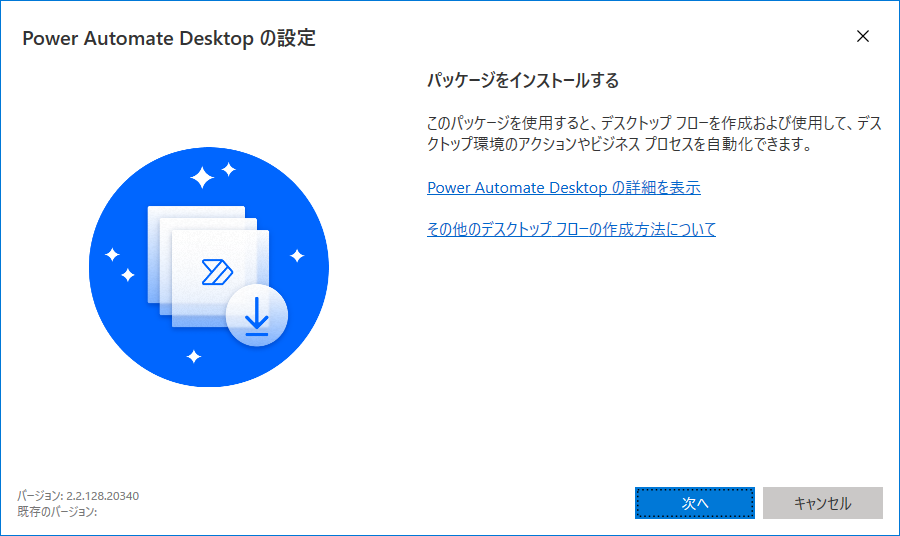This screenshot has height=536, width=900.
Task: Click the package description paragraph starting このパッケージを使用すると
Action: click(x=654, y=133)
